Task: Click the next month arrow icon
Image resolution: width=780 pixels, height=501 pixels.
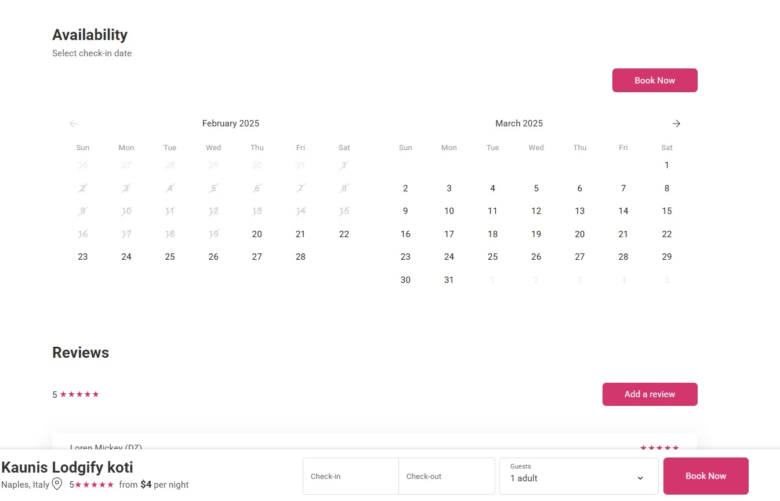Action: click(x=676, y=124)
